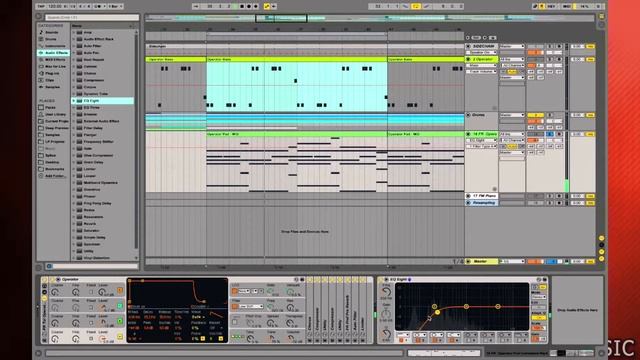Arm the 2 Operator track
The image size is (640, 360).
coord(559,60)
